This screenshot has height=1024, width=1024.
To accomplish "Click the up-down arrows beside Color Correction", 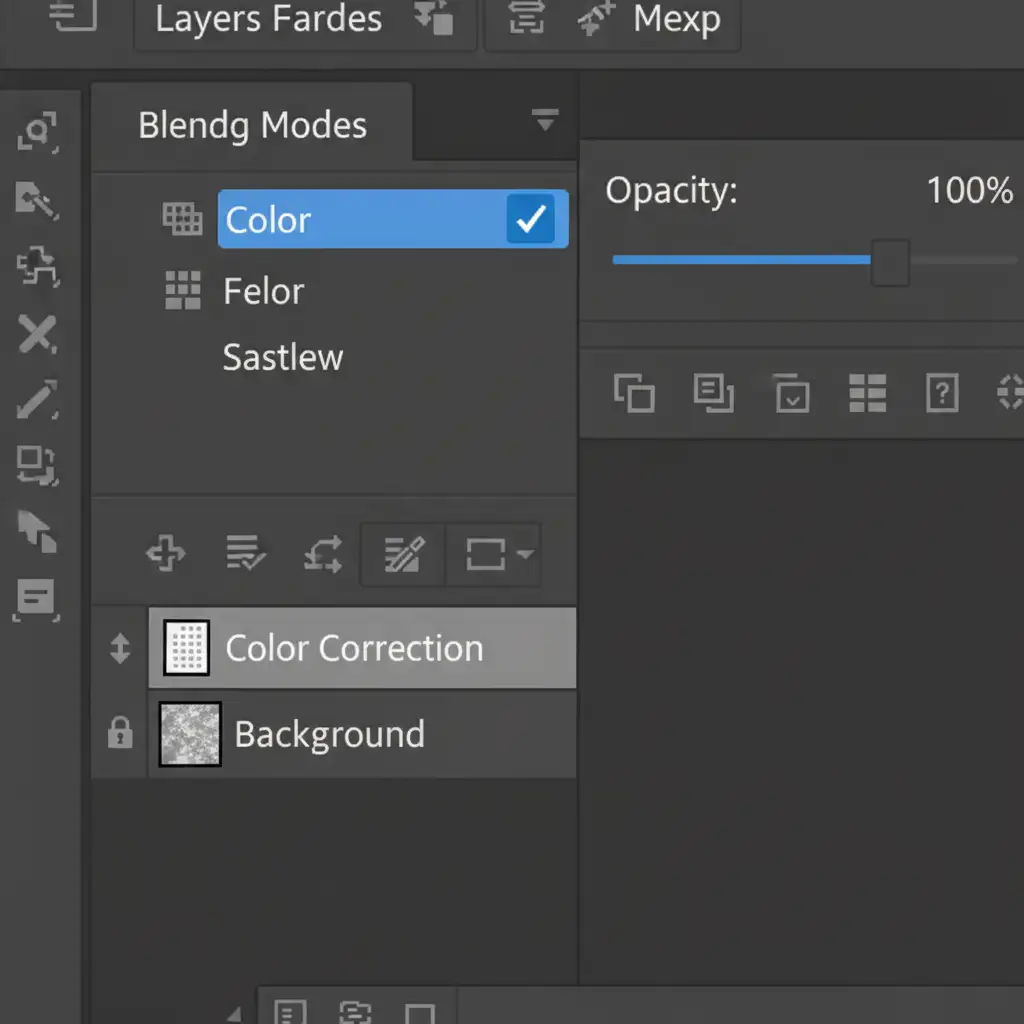I will (120, 649).
